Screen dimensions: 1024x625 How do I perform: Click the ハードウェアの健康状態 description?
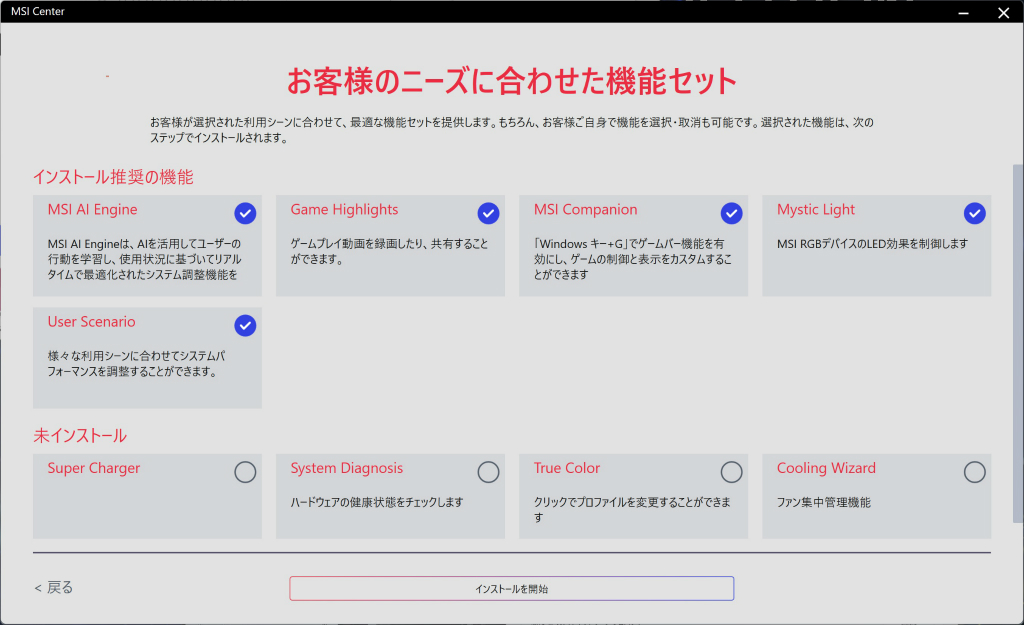(x=377, y=502)
